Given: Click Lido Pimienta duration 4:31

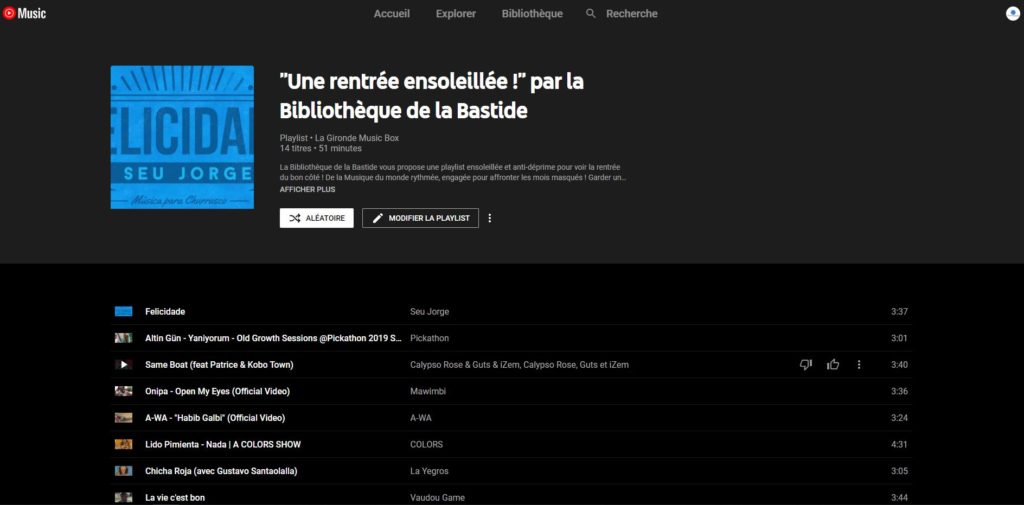Looking at the screenshot, I should coord(899,444).
